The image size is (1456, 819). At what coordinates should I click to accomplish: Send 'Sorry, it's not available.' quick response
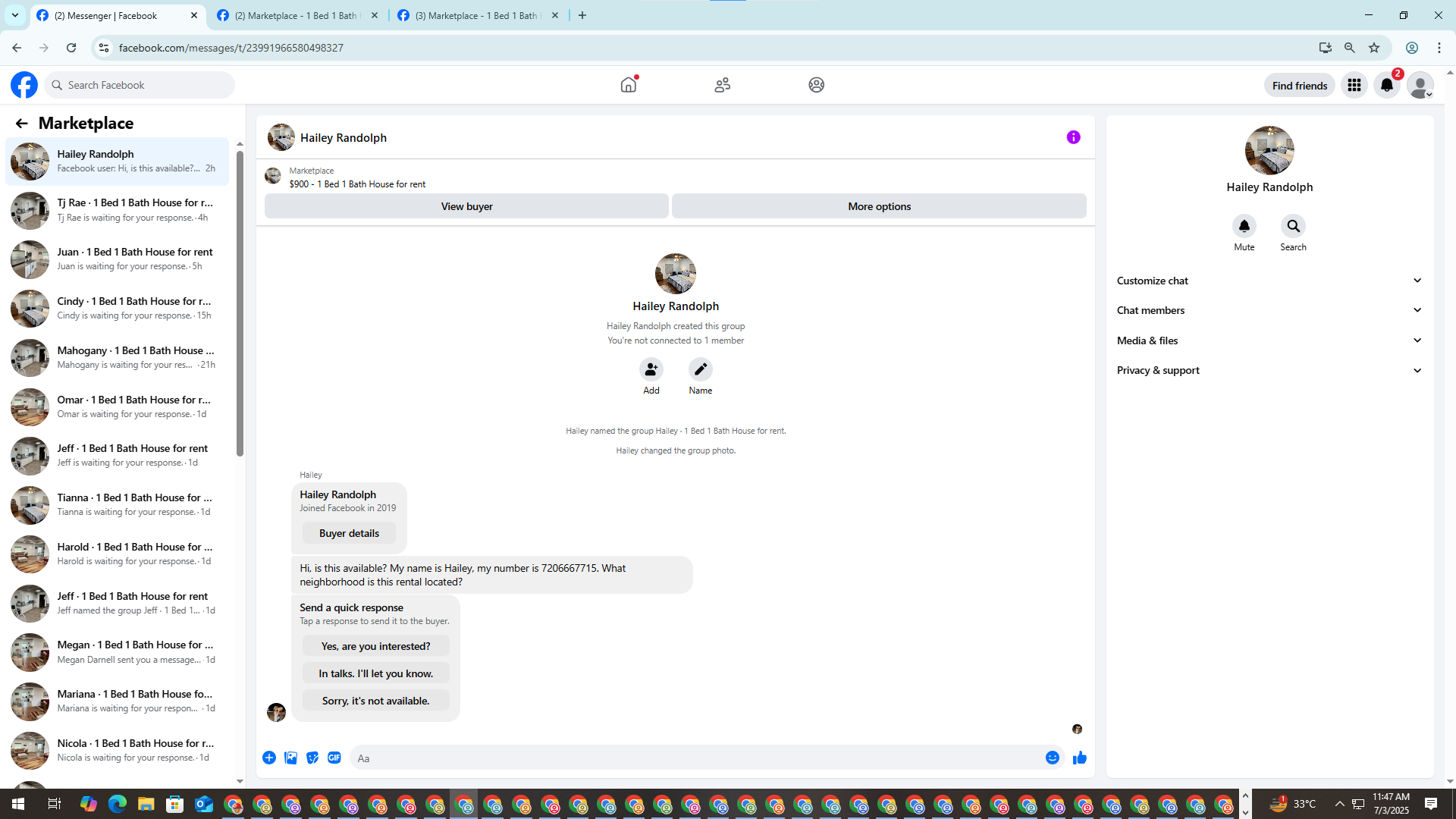(x=375, y=700)
